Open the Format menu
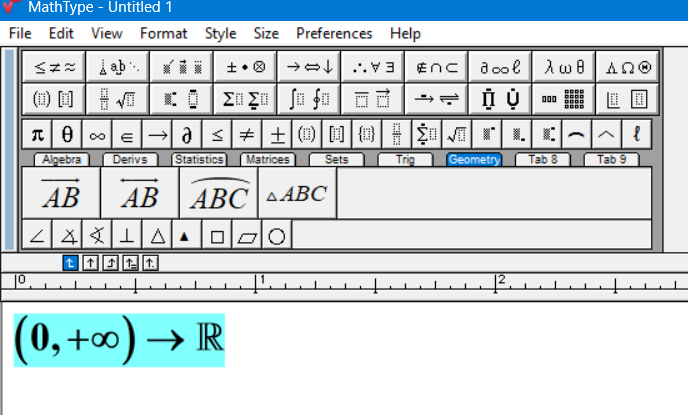The height and width of the screenshot is (415, 688). (x=163, y=34)
